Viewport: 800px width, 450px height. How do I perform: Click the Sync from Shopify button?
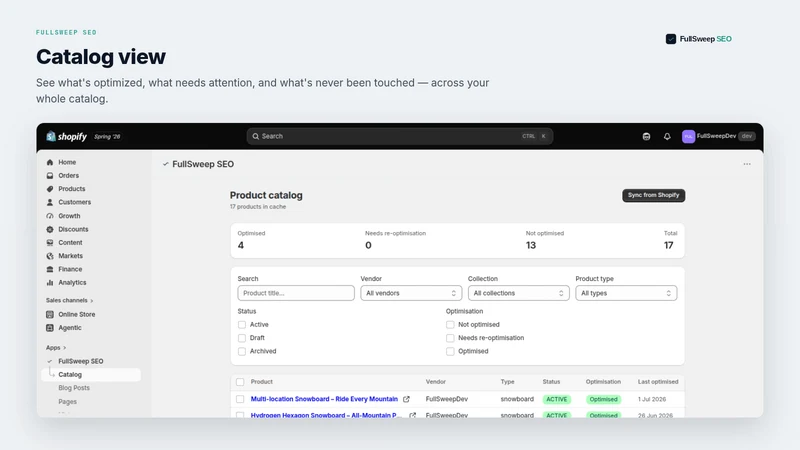pyautogui.click(x=654, y=195)
